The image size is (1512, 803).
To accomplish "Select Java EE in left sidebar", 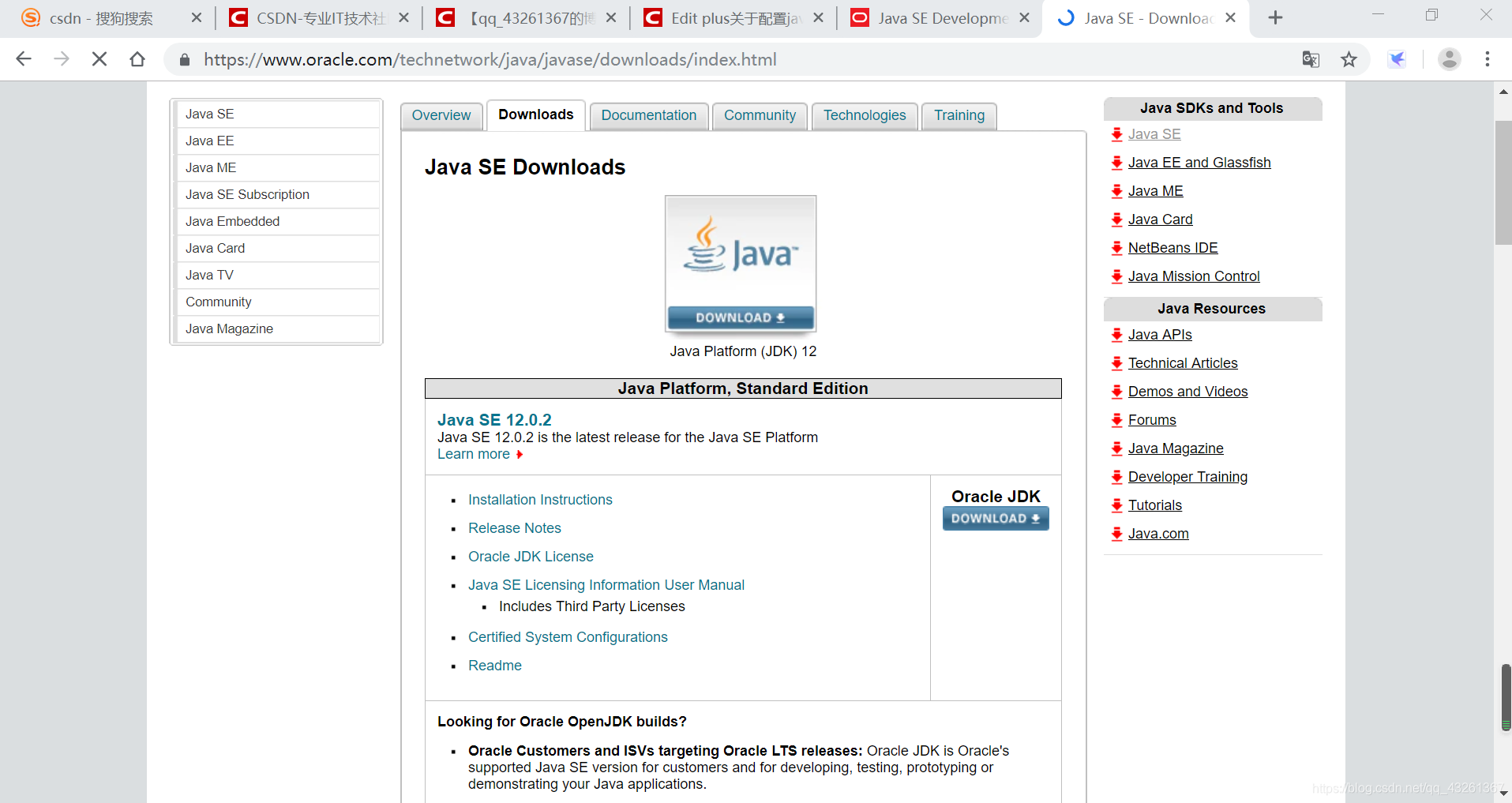I will 277,141.
